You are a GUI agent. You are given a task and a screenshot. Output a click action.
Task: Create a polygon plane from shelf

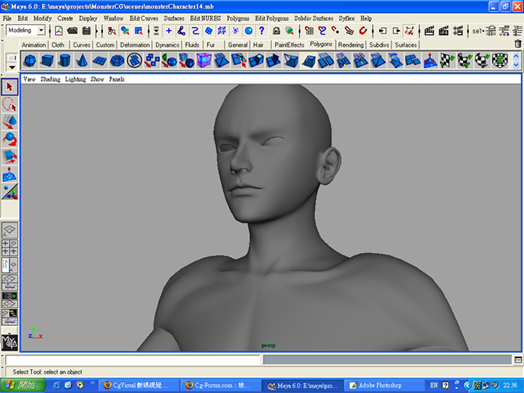[x=99, y=61]
